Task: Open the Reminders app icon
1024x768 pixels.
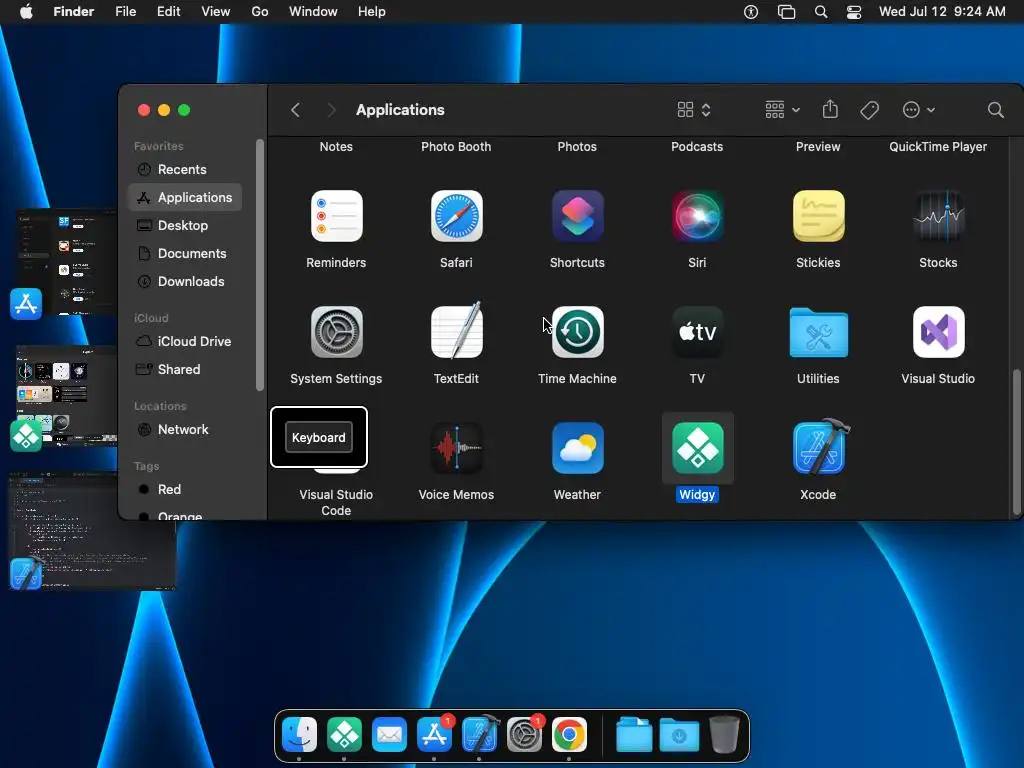Action: [336, 216]
